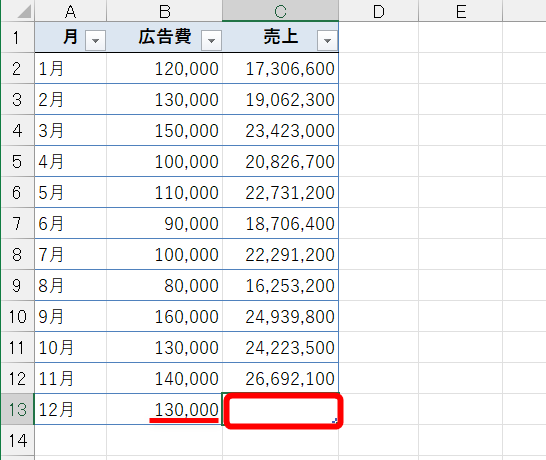546x460 pixels.
Task: Open the 売上 column filter dropdown
Action: coord(327,40)
